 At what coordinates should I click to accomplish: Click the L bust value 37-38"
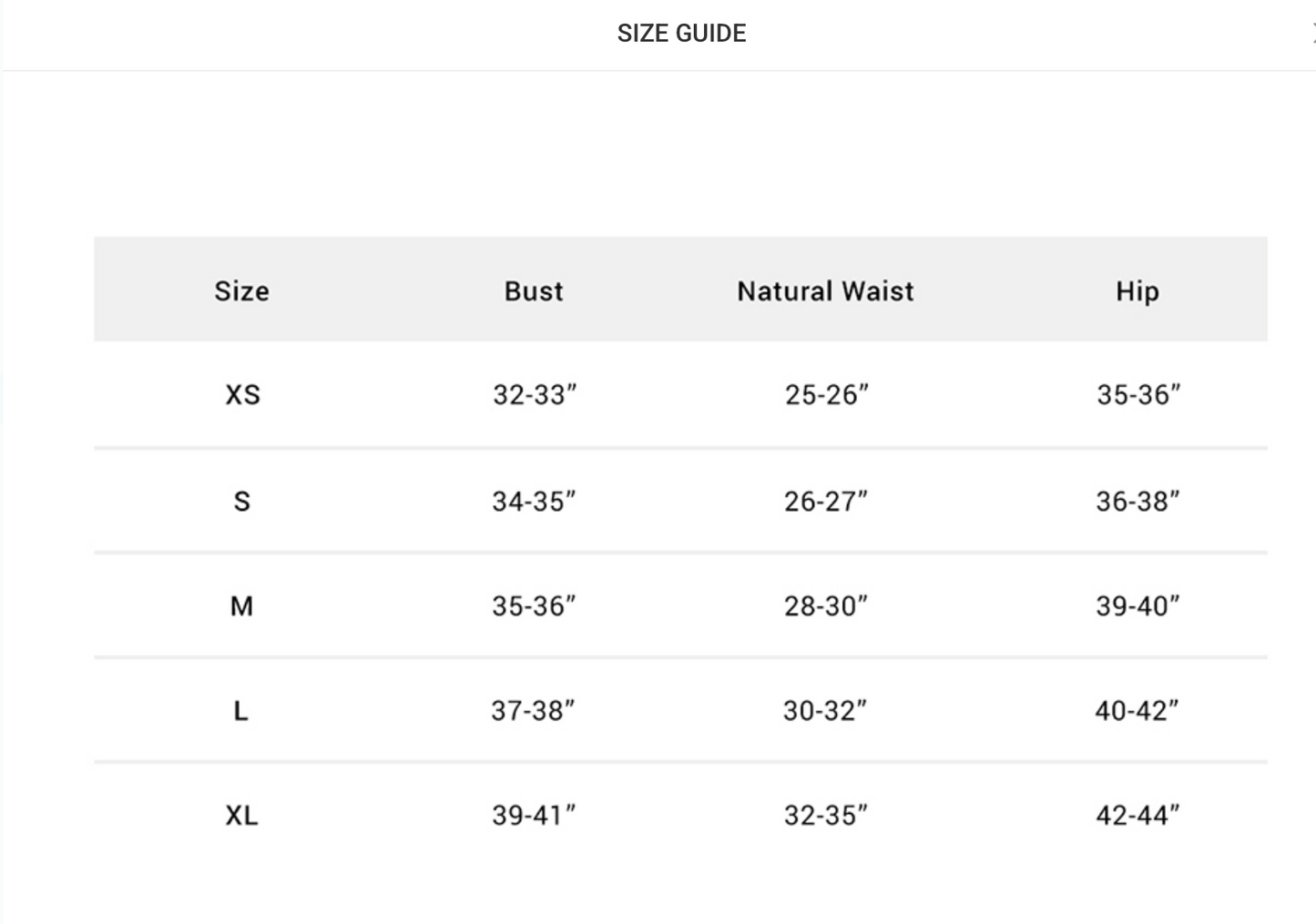pos(533,711)
